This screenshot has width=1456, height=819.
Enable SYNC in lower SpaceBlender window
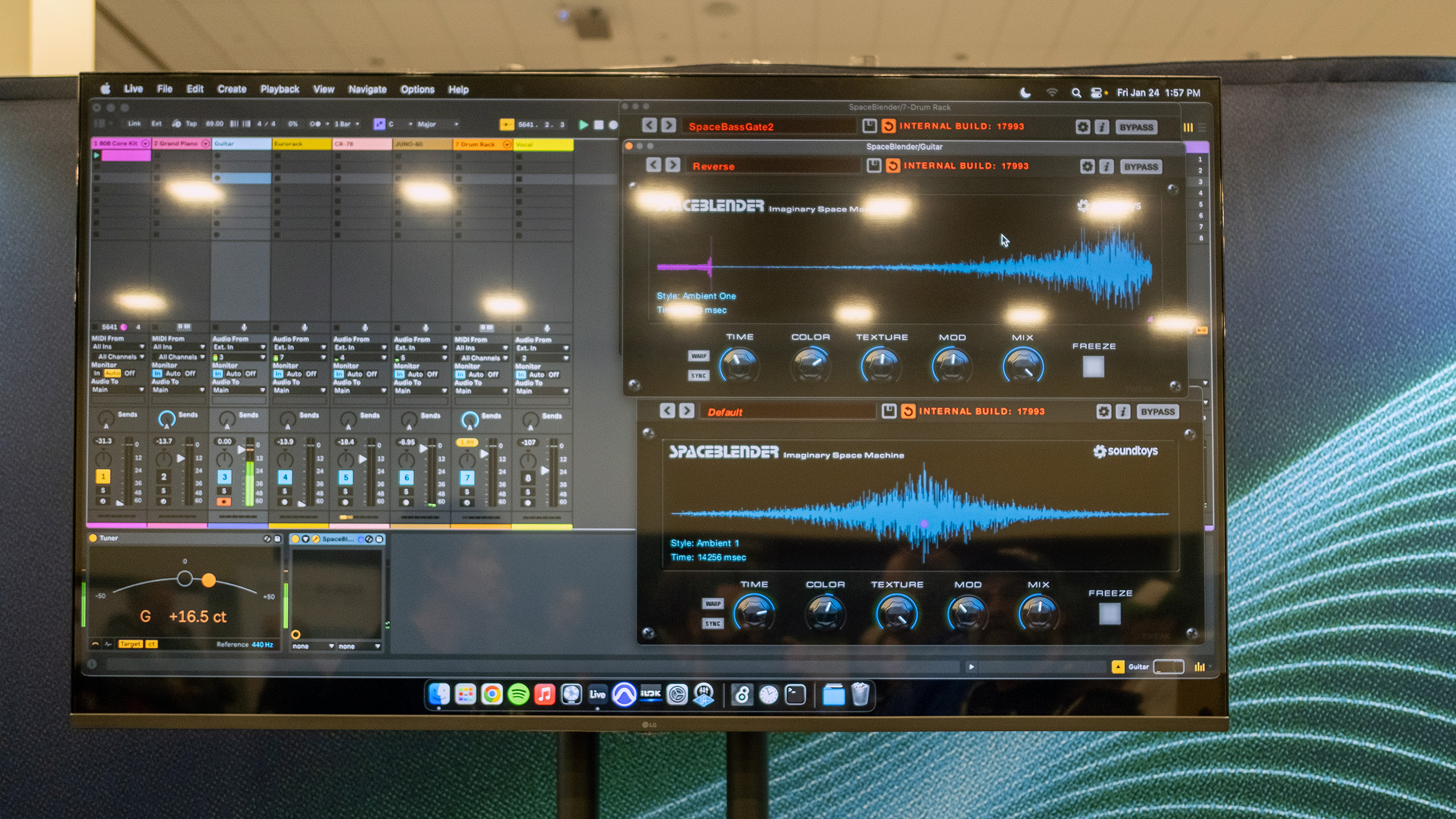click(x=713, y=623)
